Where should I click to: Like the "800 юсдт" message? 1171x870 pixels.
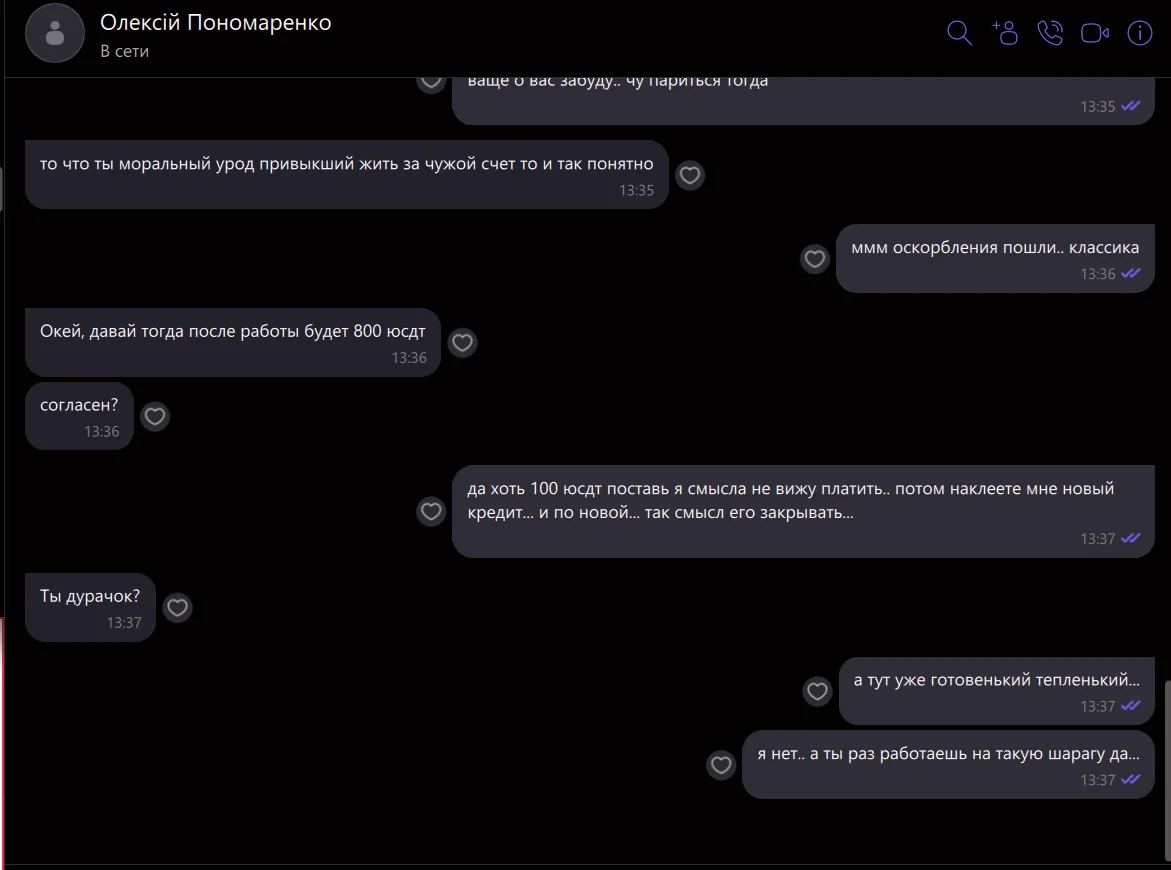click(x=462, y=343)
